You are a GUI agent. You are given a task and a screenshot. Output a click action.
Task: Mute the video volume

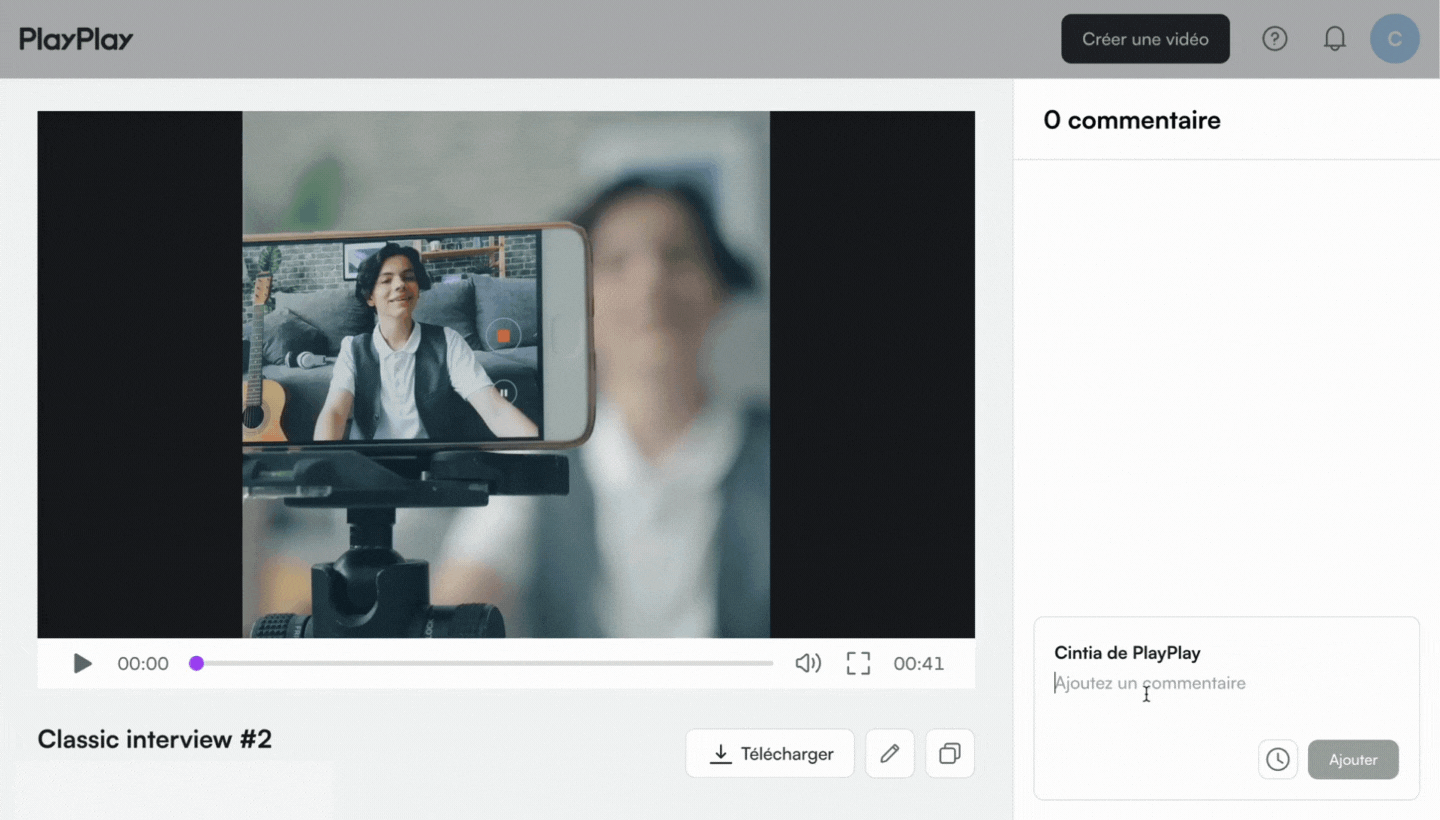click(808, 663)
